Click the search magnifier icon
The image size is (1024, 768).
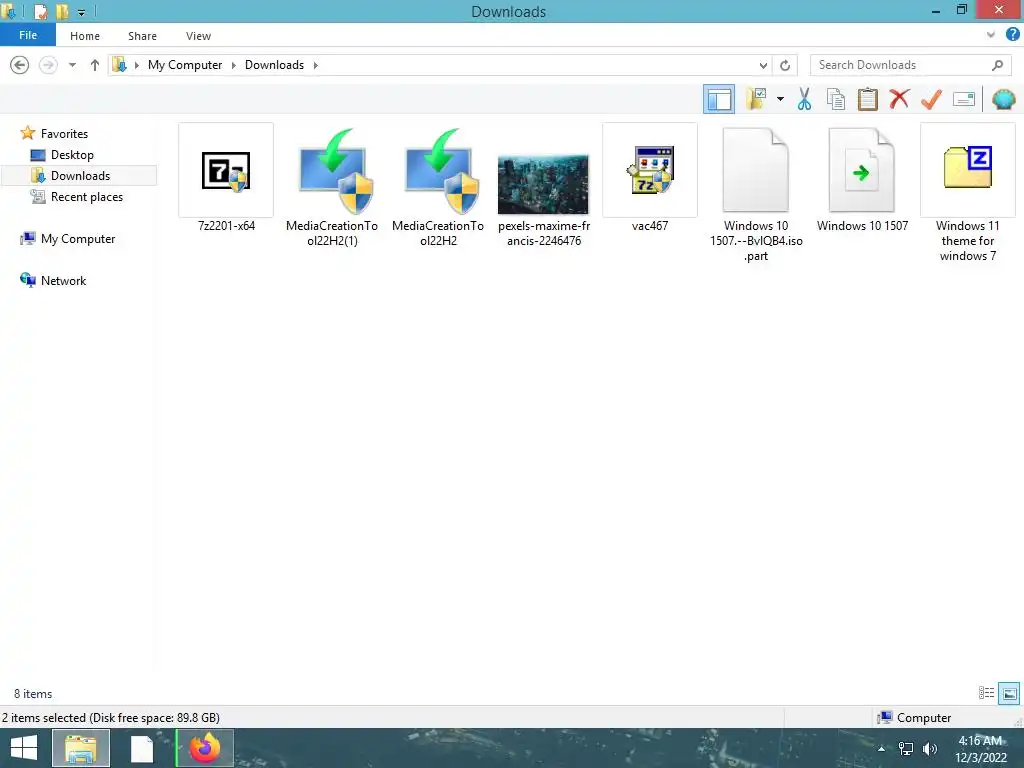[x=997, y=65]
